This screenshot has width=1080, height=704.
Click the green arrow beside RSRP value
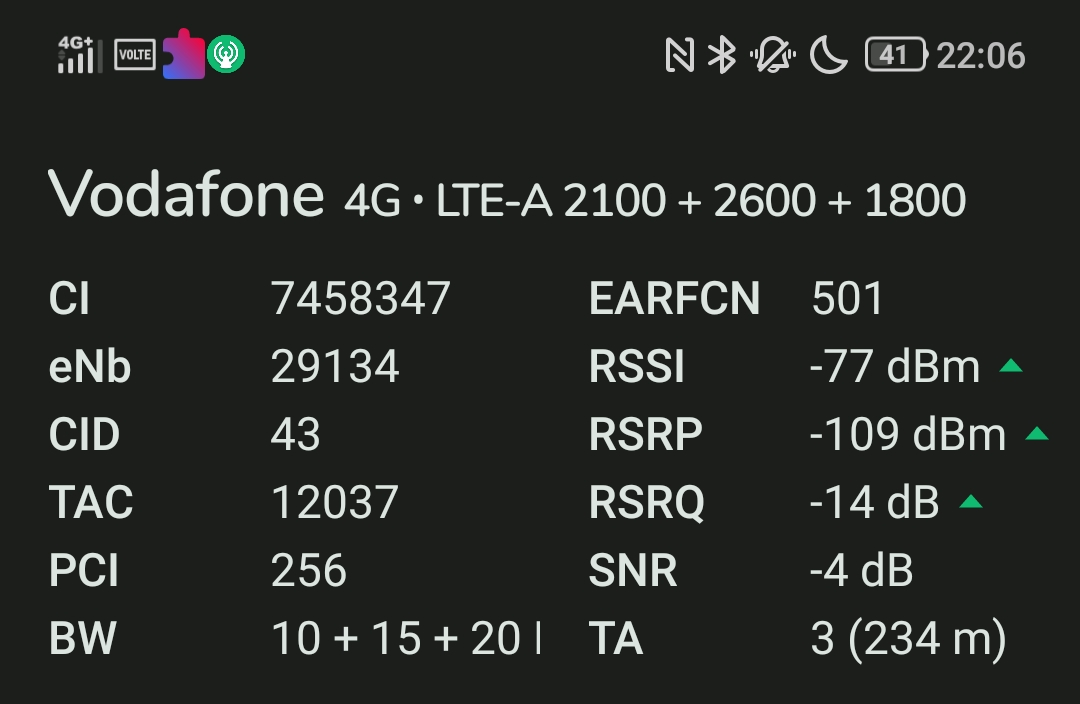click(1037, 434)
